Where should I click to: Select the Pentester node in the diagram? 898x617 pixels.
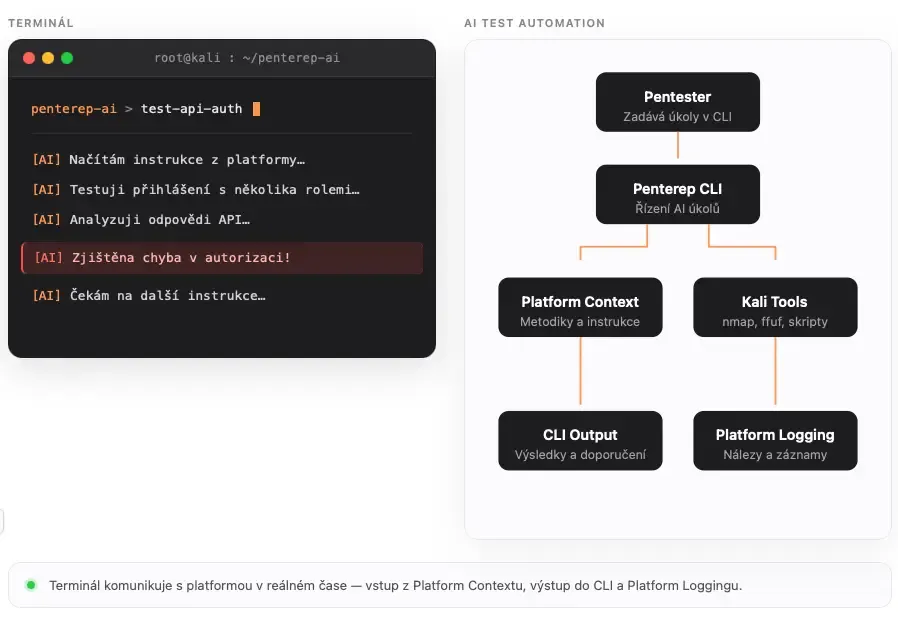[x=678, y=101]
